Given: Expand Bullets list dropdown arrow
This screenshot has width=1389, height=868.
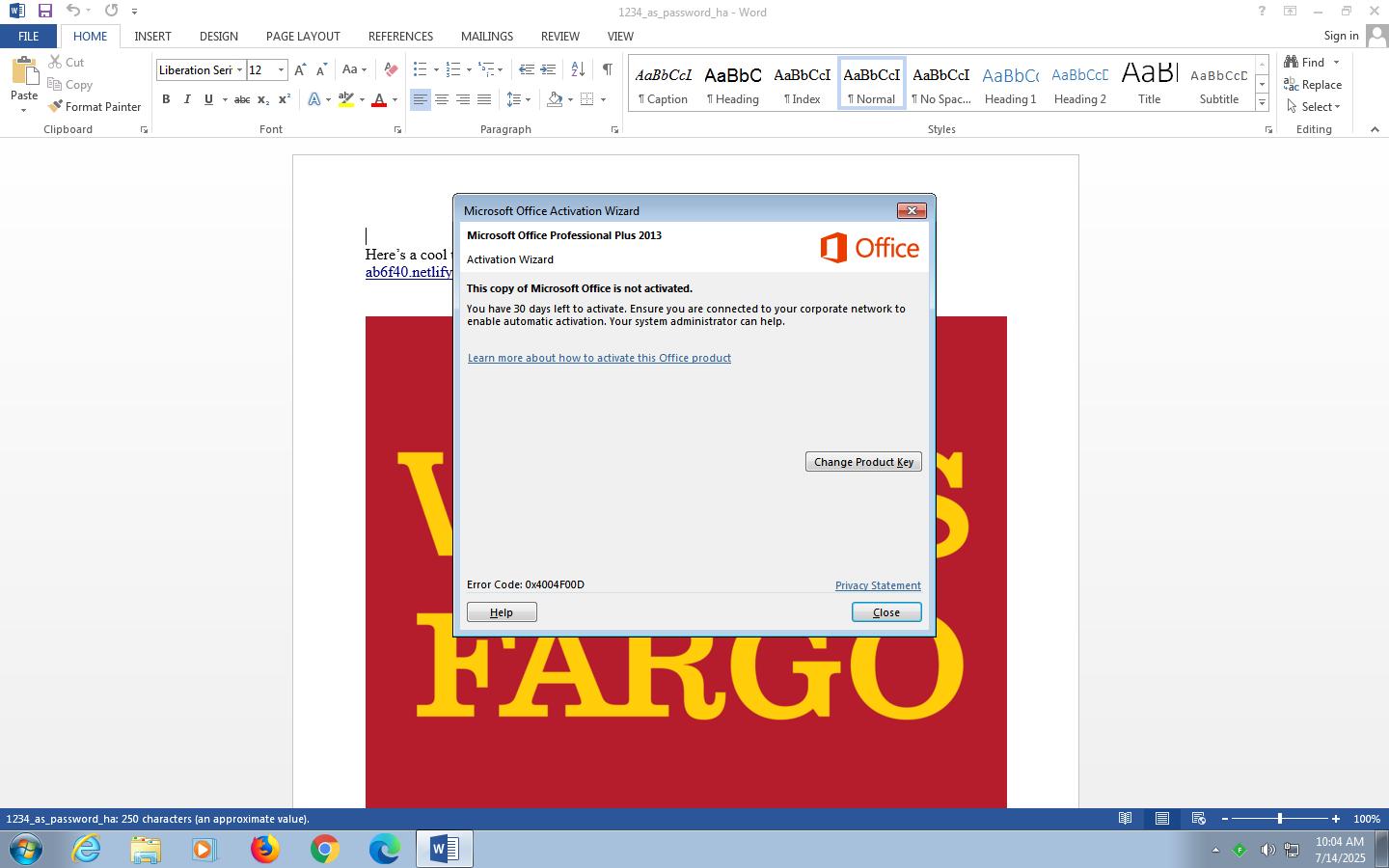Looking at the screenshot, I should pos(436,69).
